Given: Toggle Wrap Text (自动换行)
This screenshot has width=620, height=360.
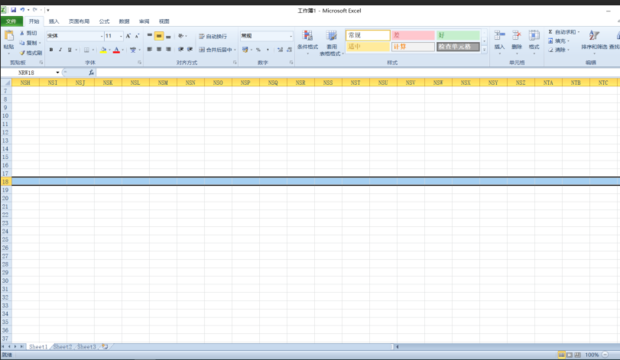Looking at the screenshot, I should 213,36.
